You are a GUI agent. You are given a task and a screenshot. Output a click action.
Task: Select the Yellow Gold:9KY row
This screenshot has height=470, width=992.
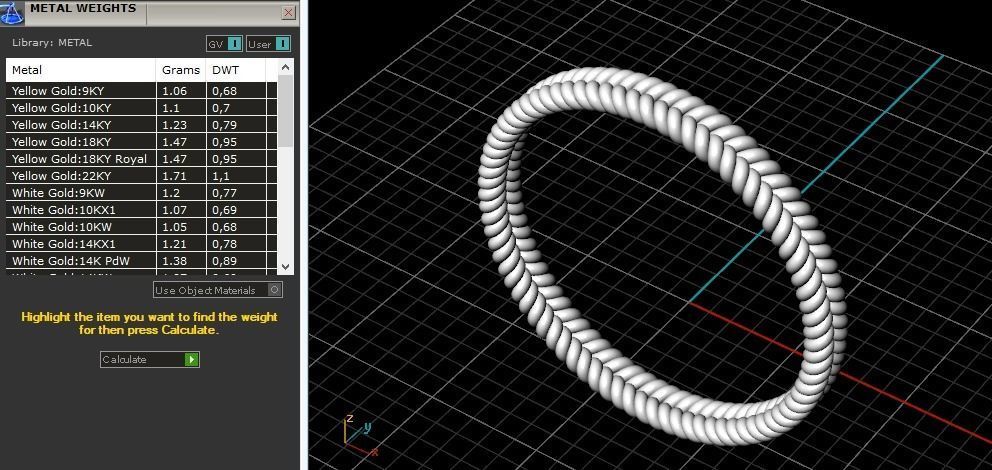pos(142,90)
